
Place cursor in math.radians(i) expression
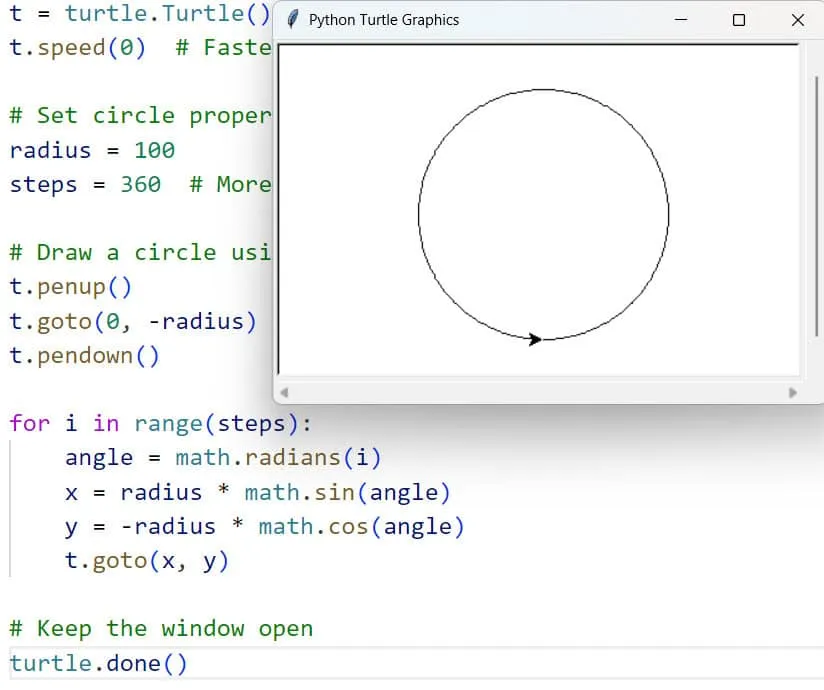pyautogui.click(x=278, y=458)
